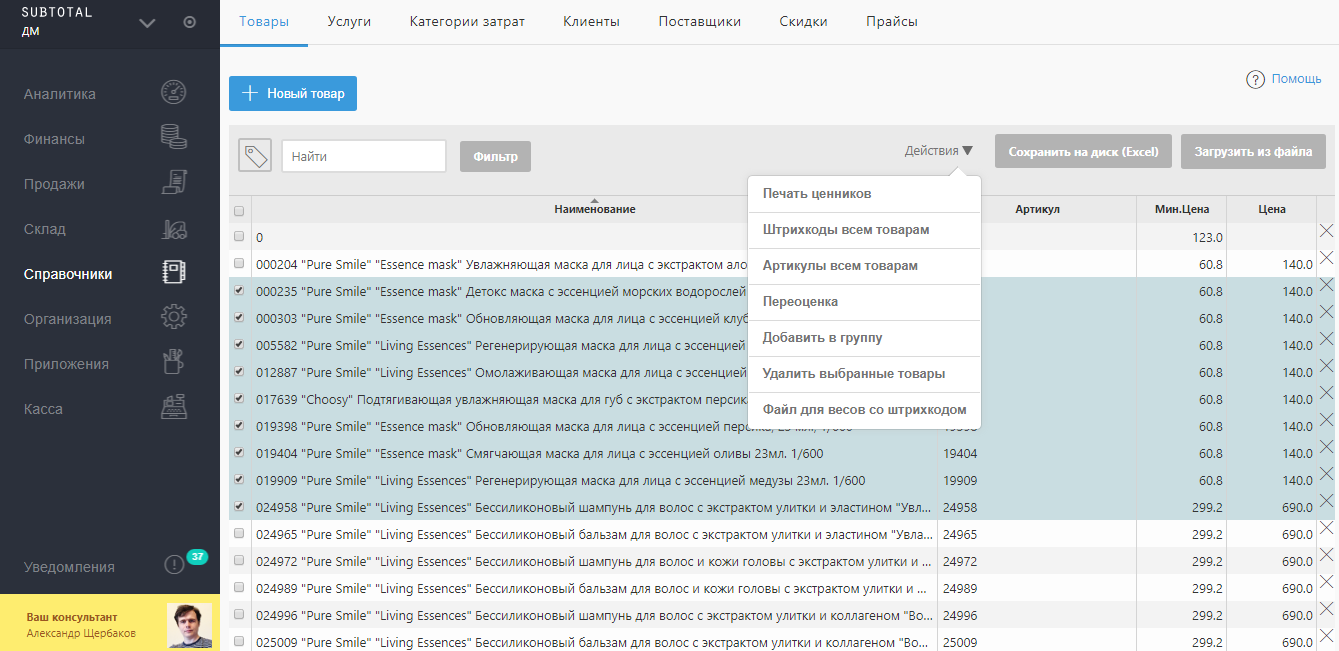This screenshot has height=651, width=1339.
Task: Click Сохранить на диск (Excel) button
Action: tap(1083, 152)
